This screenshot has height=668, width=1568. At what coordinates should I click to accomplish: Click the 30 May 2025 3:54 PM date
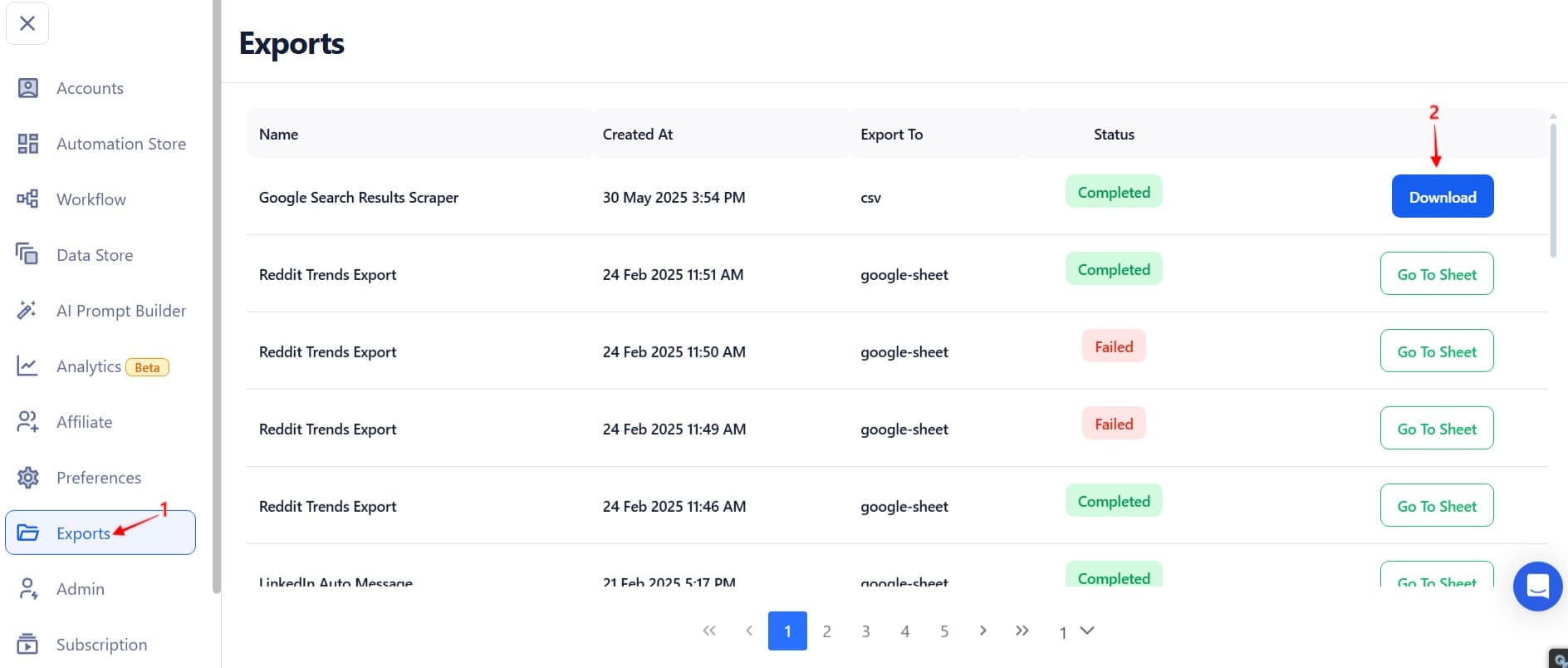[x=674, y=197]
